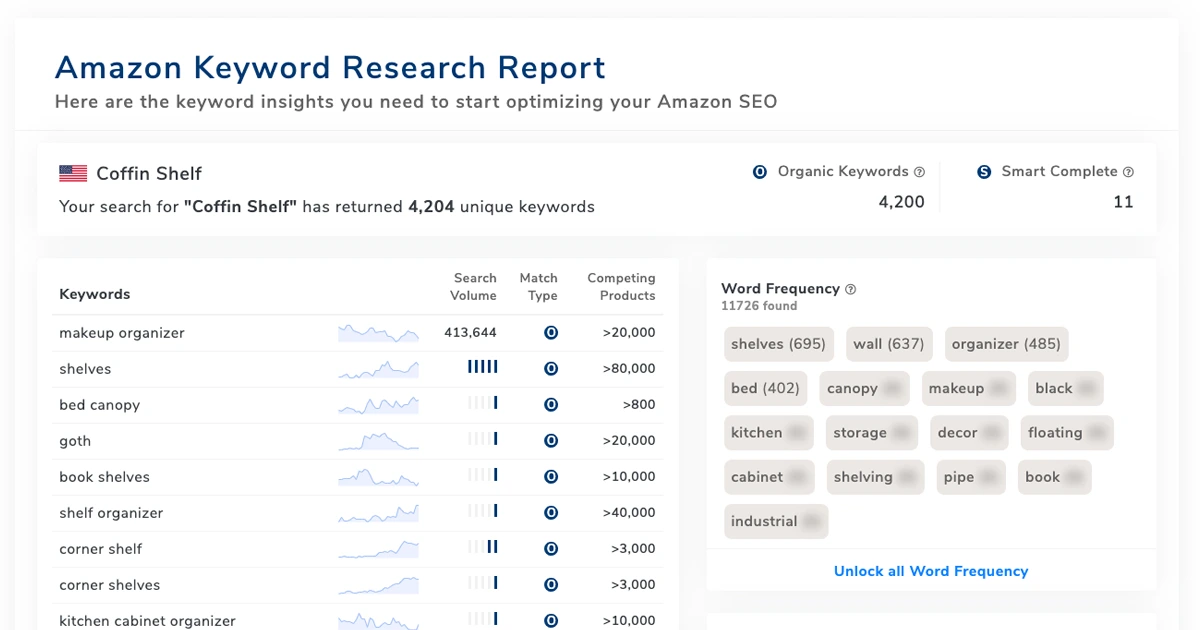Pick the "cabinet" word frequency chip
Image resolution: width=1200 pixels, height=630 pixels.
(770, 477)
